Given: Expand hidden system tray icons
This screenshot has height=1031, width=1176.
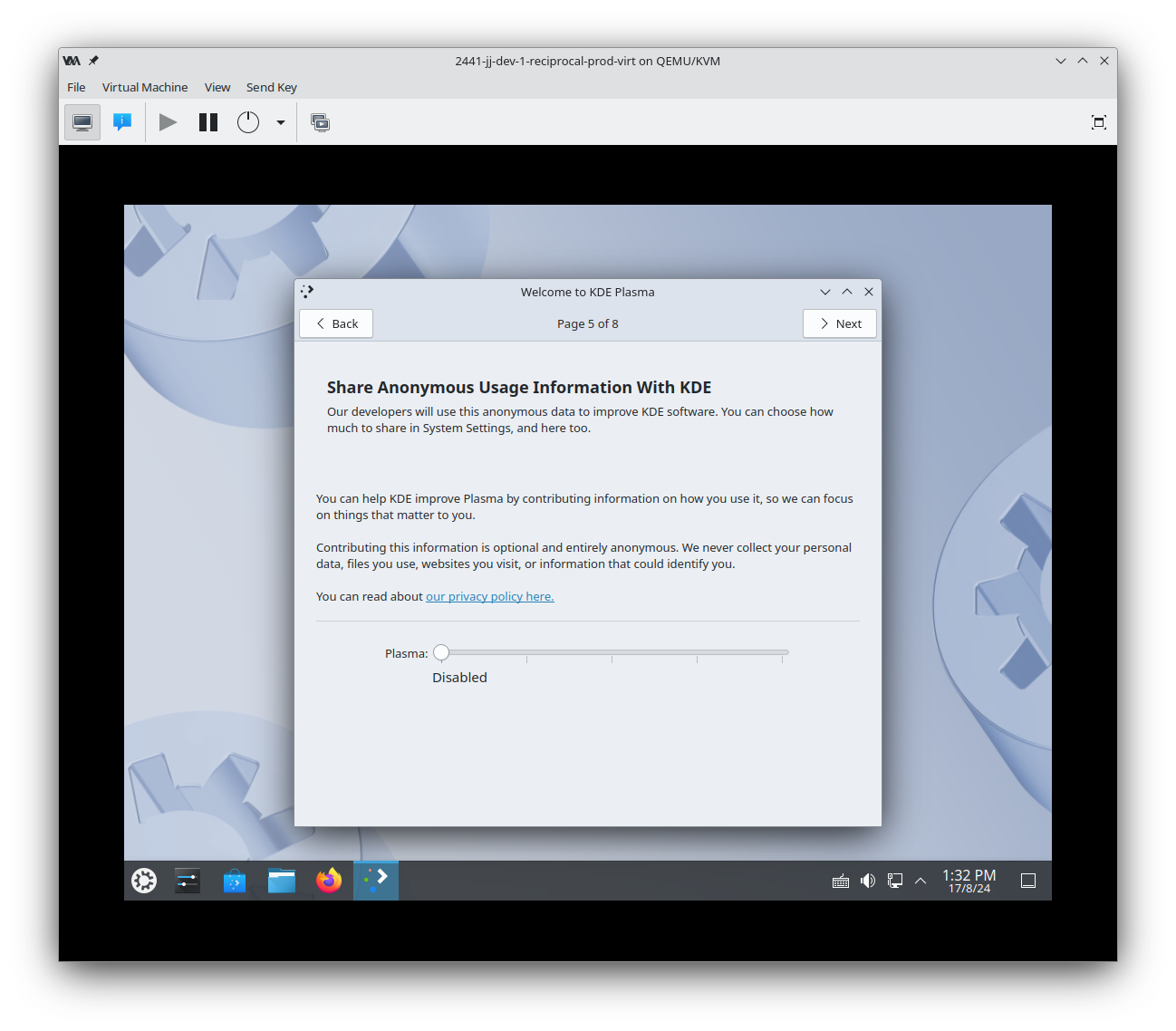Looking at the screenshot, I should point(921,881).
